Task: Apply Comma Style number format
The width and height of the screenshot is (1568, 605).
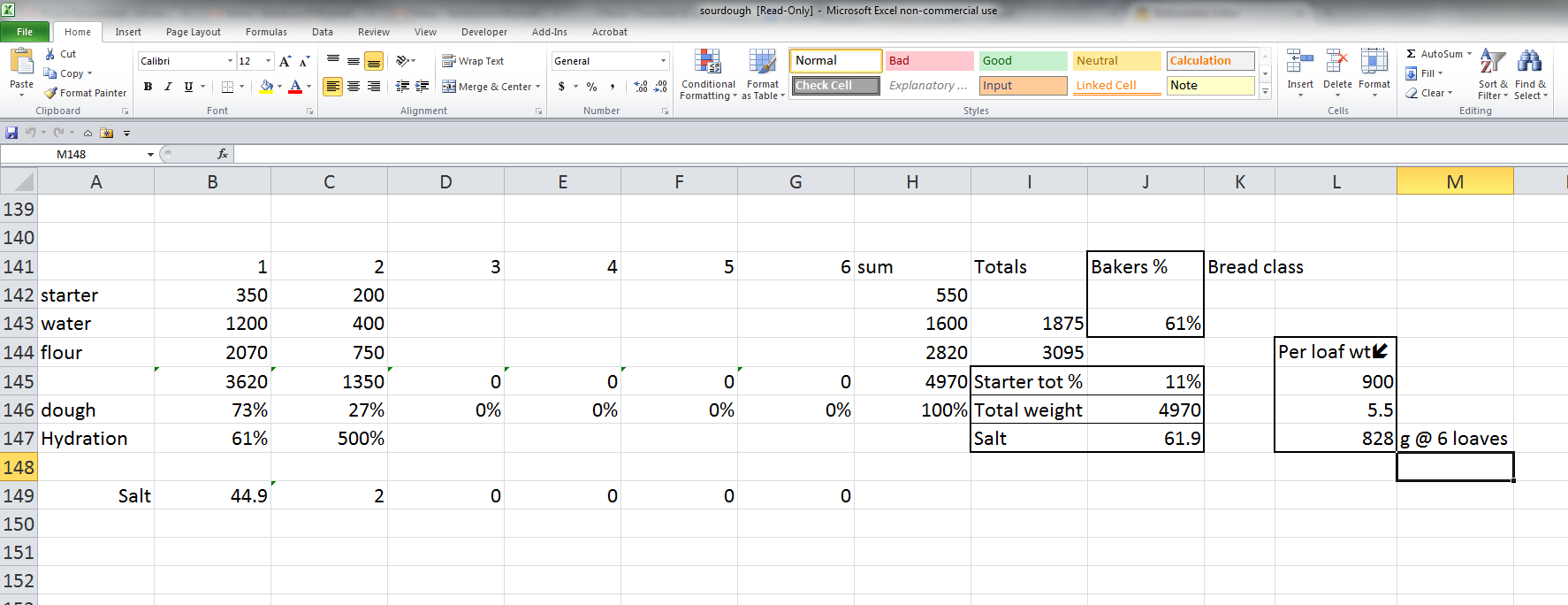Action: click(612, 87)
